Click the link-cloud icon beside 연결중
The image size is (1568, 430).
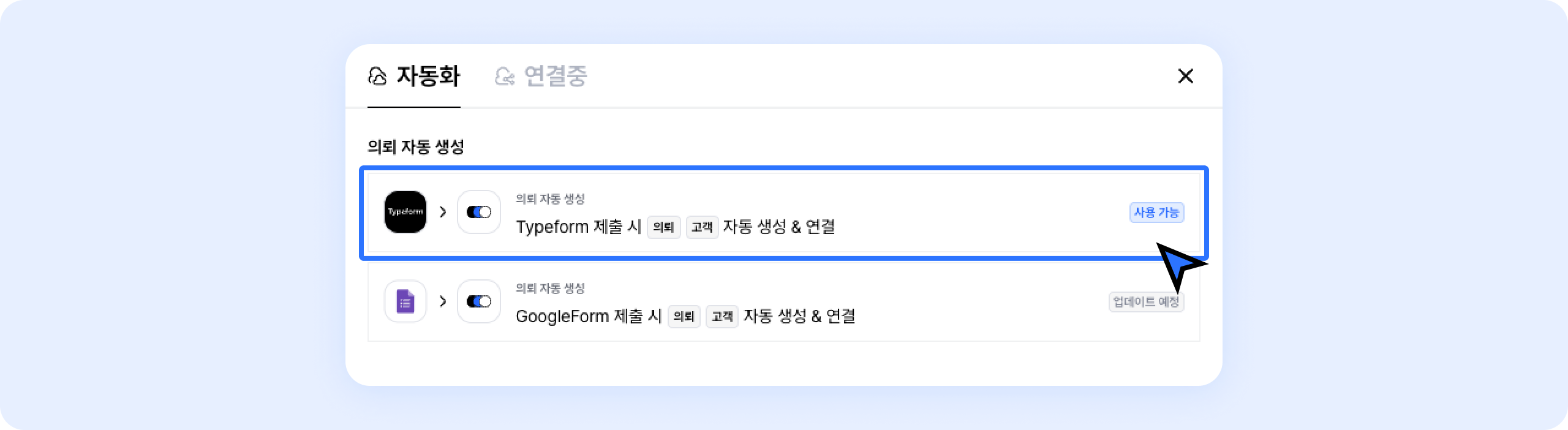coord(505,77)
